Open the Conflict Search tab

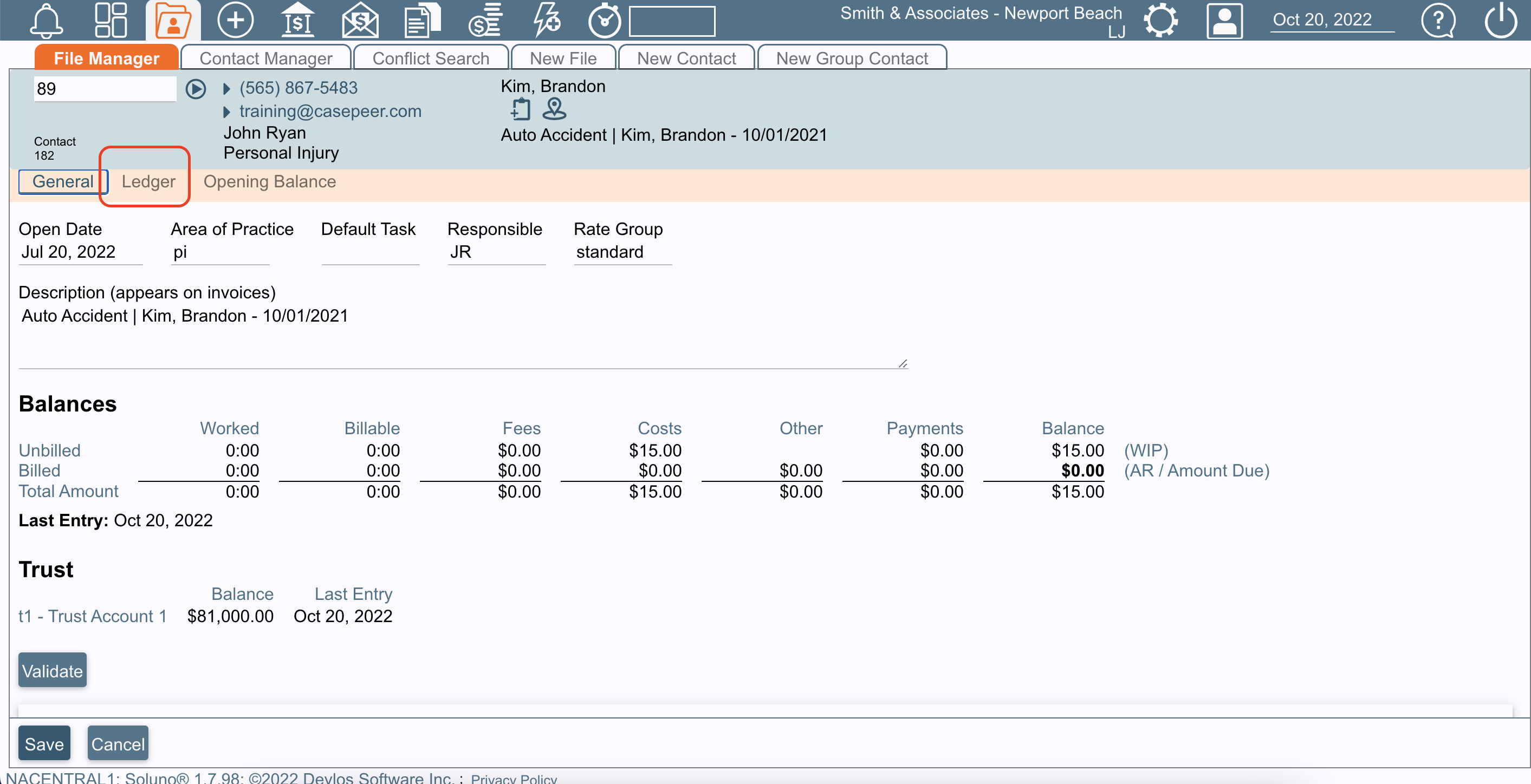tap(431, 58)
